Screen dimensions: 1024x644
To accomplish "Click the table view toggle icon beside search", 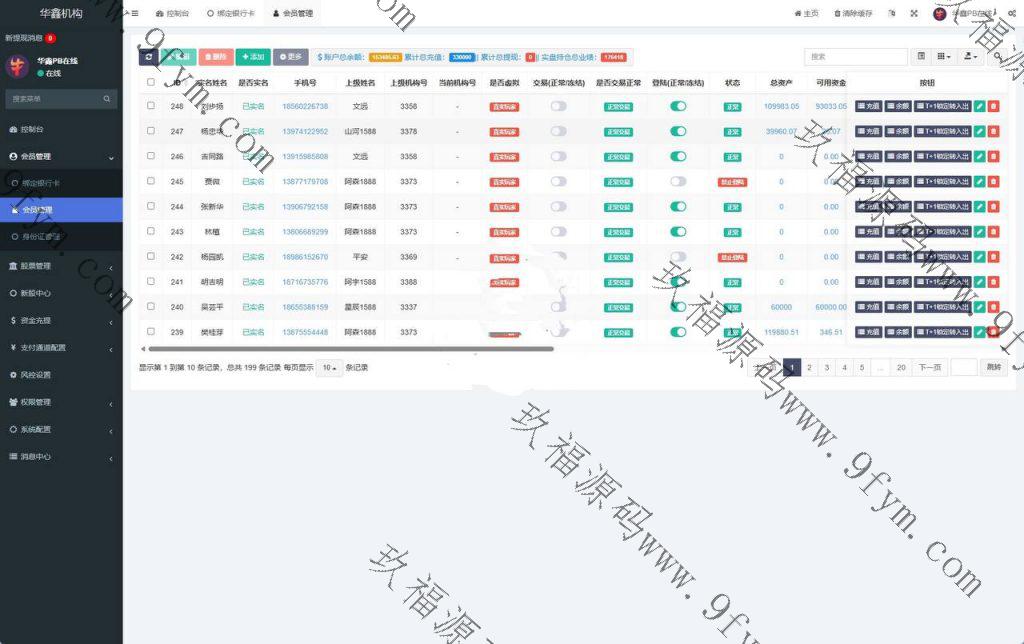I will point(921,57).
